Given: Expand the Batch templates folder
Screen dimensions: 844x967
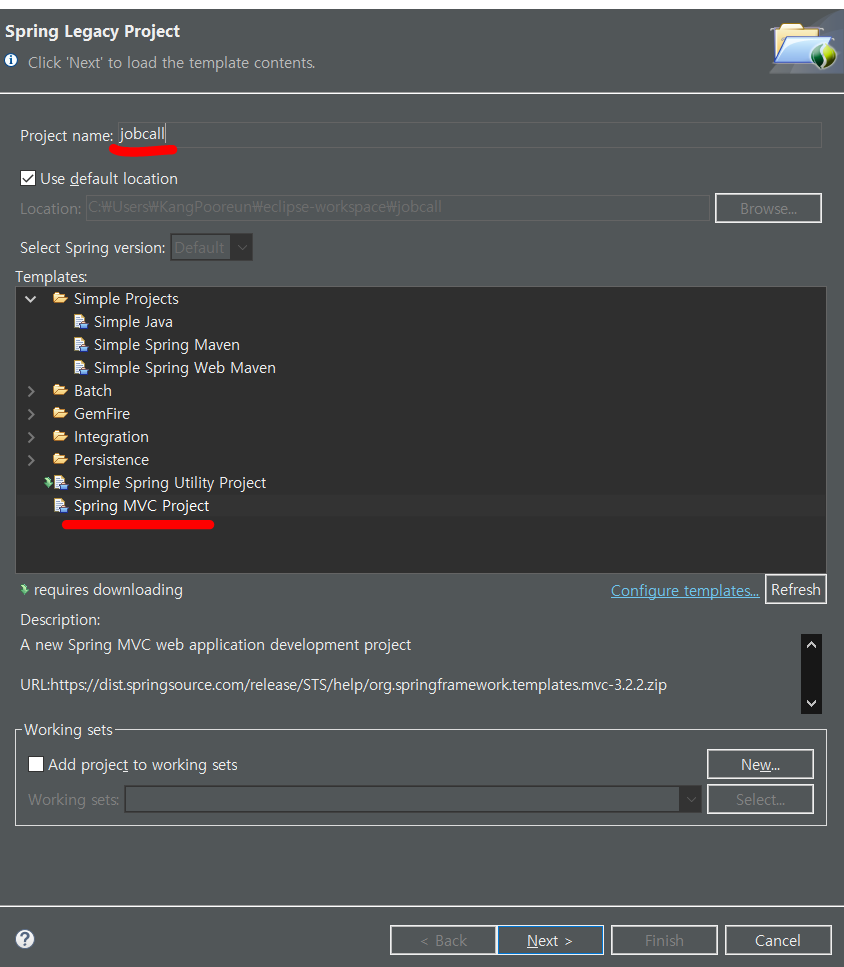Looking at the screenshot, I should tap(31, 391).
